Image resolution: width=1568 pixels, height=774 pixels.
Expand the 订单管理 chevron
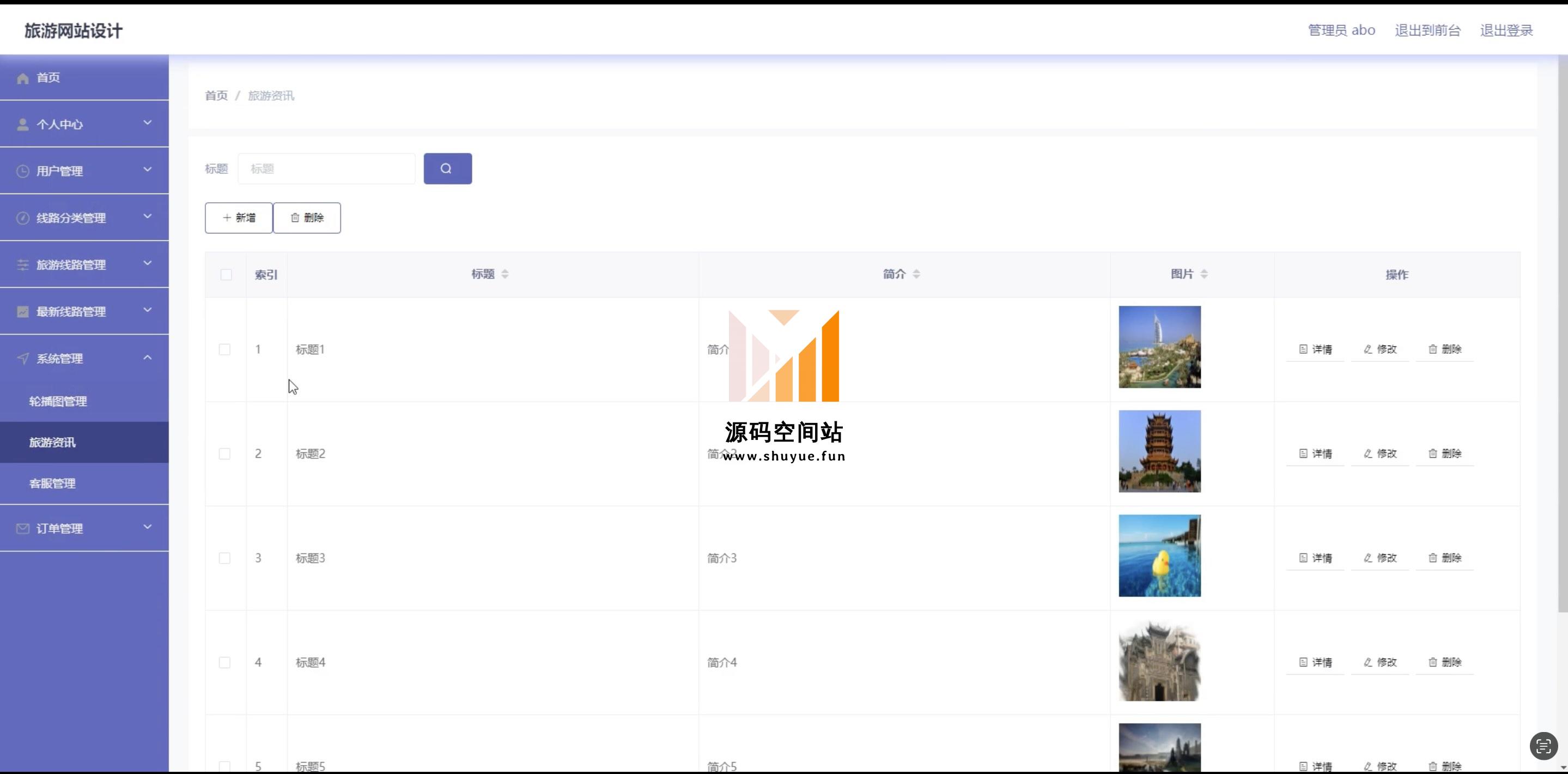[x=147, y=527]
